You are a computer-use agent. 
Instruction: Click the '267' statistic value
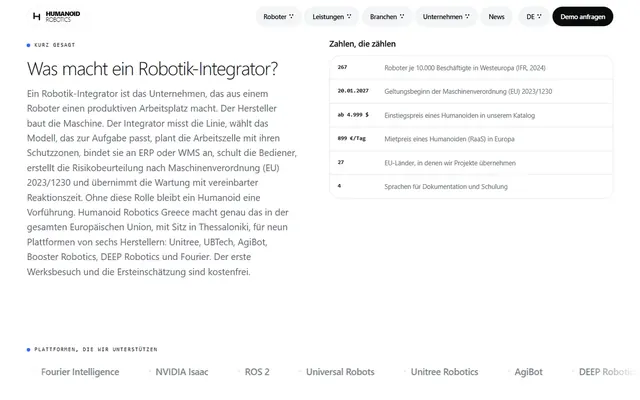click(x=342, y=67)
